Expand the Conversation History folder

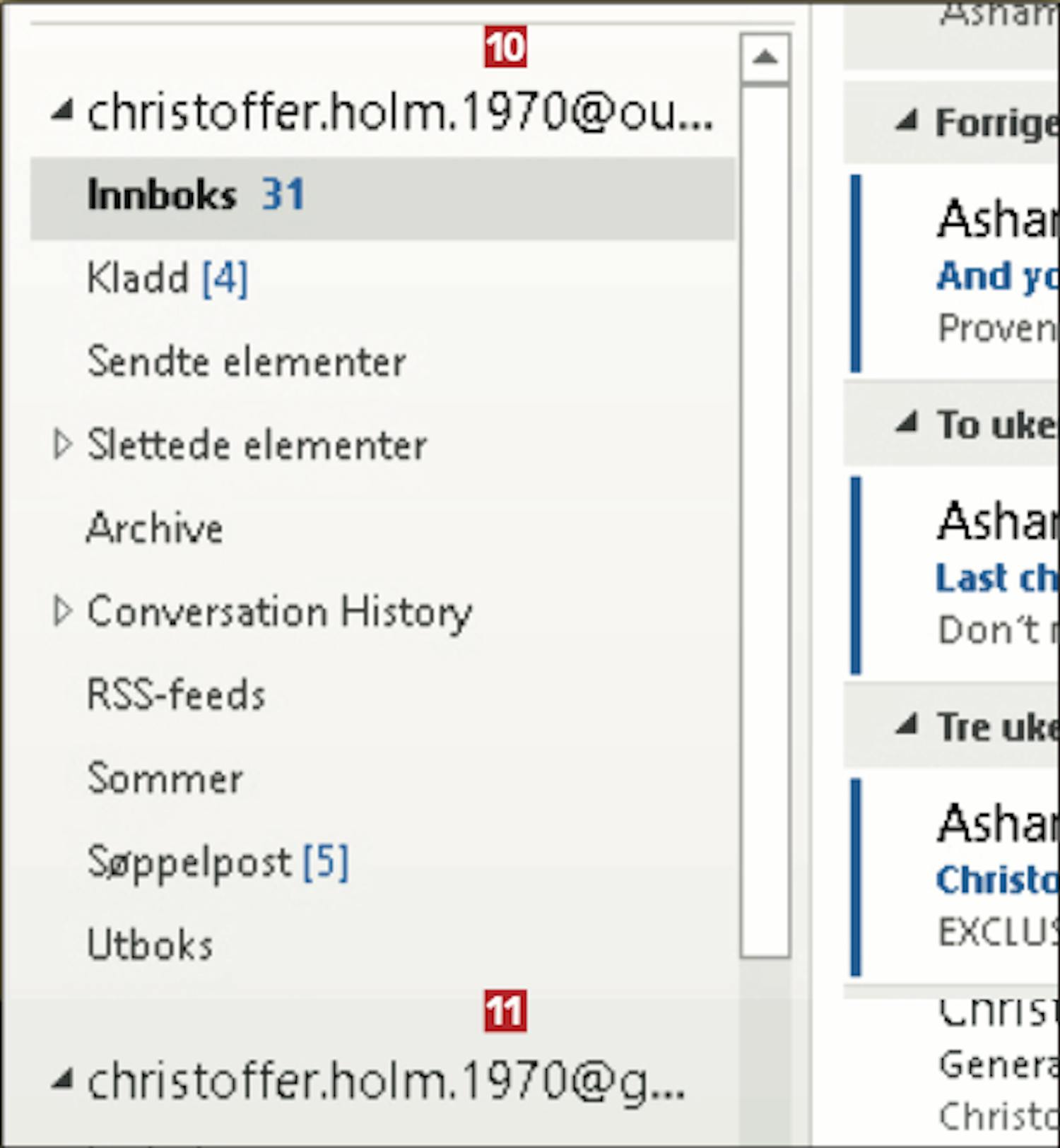[62, 612]
